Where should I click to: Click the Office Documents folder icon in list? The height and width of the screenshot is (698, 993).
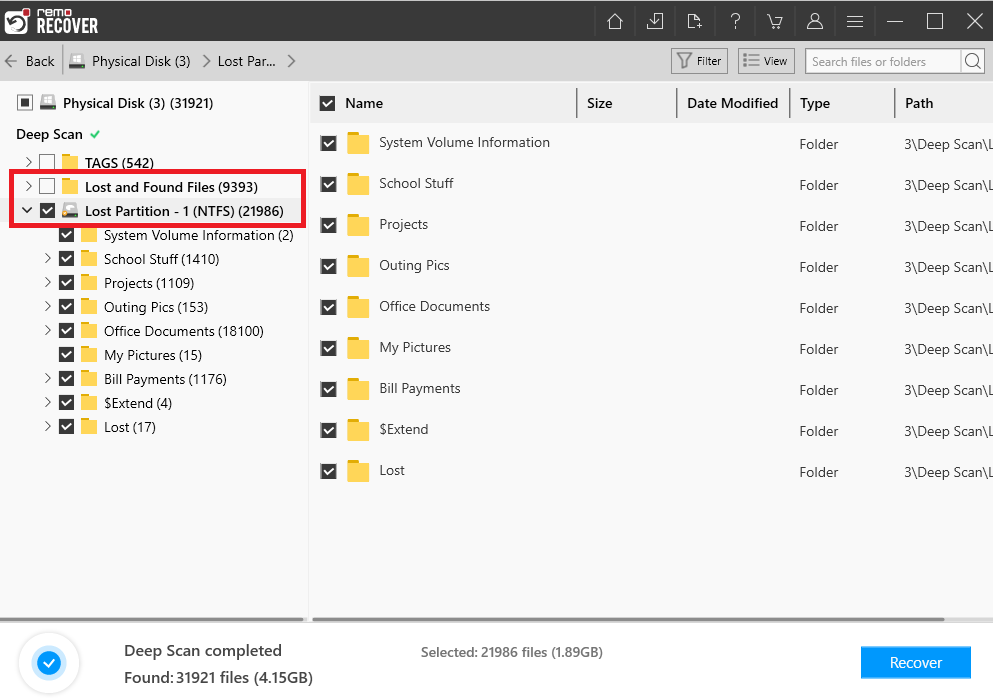pyautogui.click(x=358, y=307)
